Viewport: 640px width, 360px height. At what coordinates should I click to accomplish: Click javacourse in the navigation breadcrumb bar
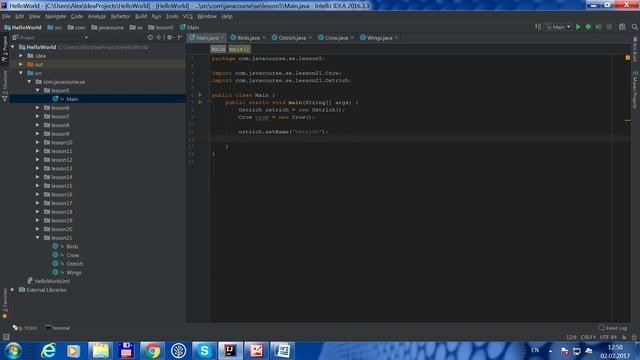coord(107,27)
